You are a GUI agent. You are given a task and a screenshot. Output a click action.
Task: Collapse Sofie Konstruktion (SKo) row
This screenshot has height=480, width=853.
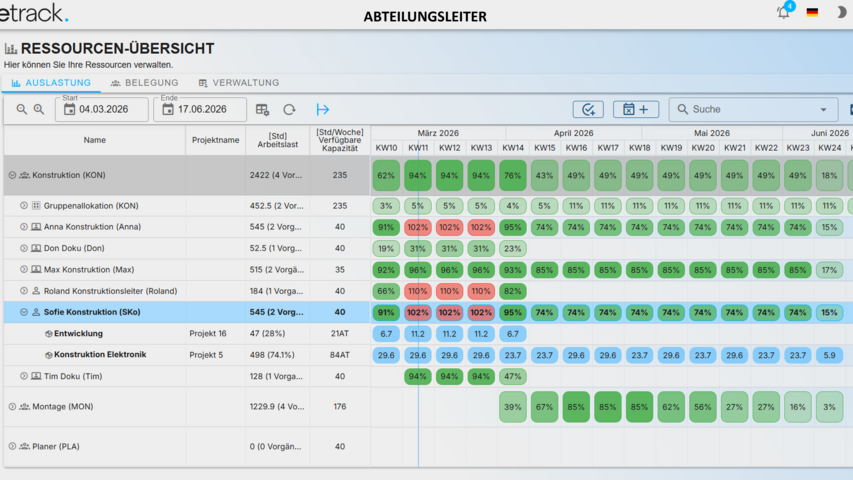(23, 312)
